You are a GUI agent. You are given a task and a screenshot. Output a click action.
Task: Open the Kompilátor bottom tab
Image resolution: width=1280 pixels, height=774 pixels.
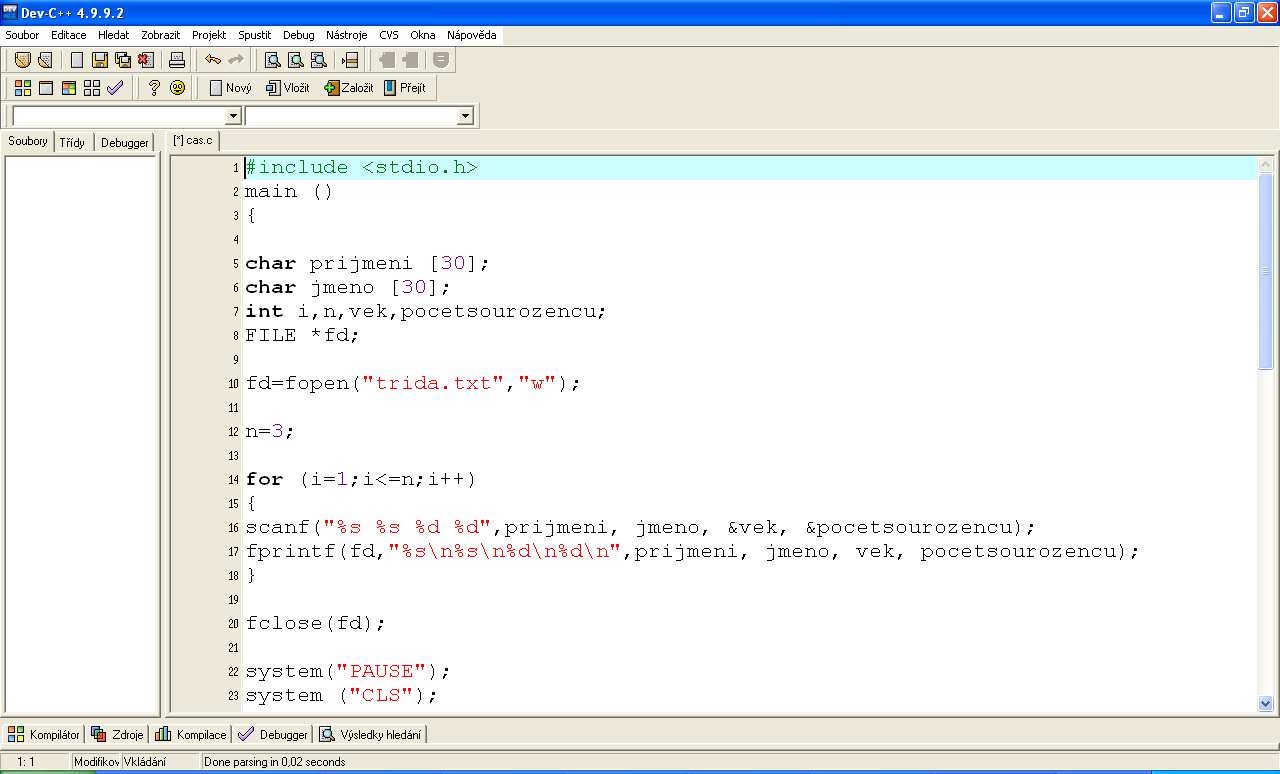[x=44, y=734]
